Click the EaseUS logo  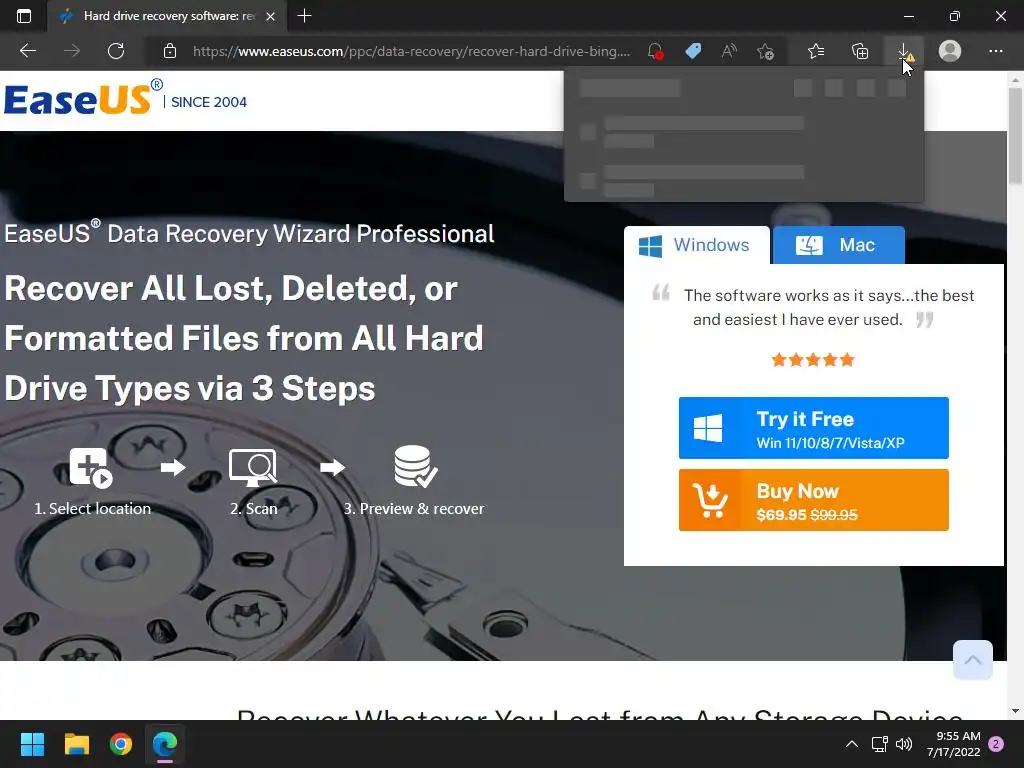pos(83,99)
